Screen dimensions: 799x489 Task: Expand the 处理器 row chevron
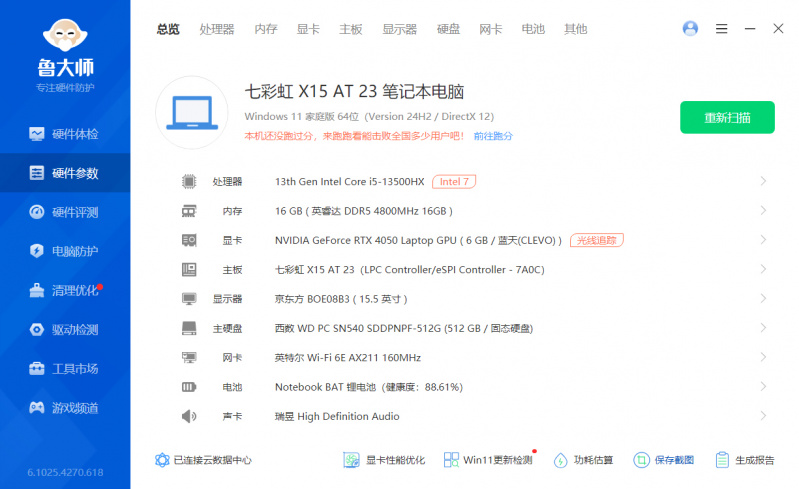tap(763, 181)
